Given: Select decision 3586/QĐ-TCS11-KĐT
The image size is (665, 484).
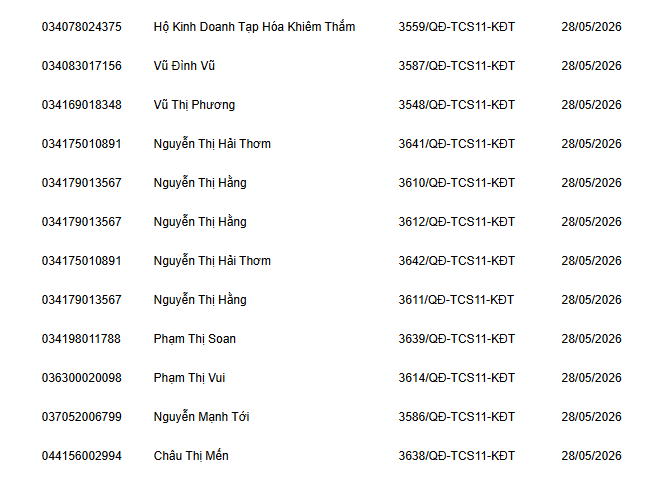Looking at the screenshot, I should [x=456, y=417].
